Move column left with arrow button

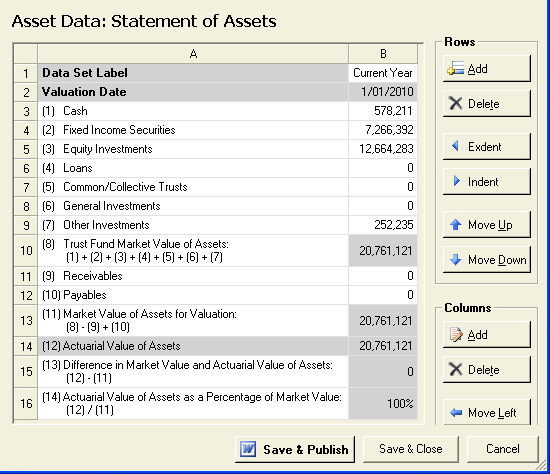coord(487,412)
